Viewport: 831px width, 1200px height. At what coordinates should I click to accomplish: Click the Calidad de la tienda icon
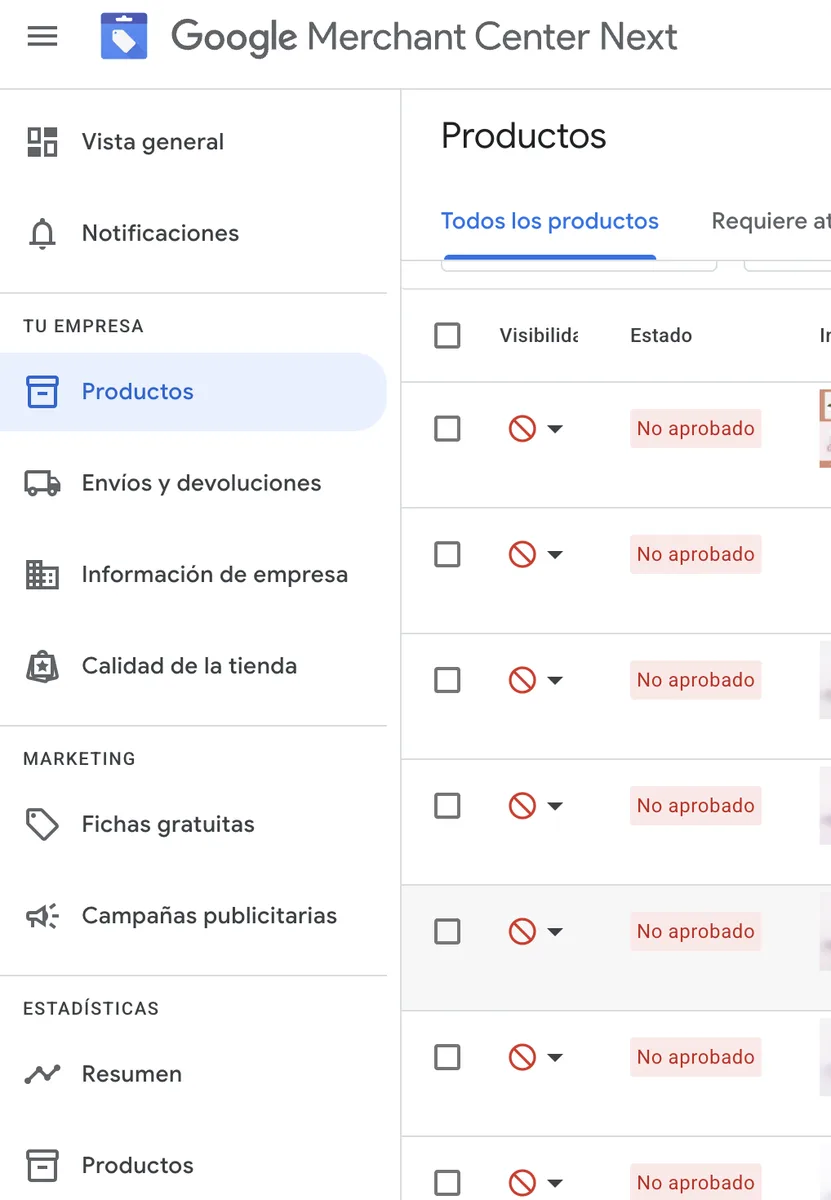[x=42, y=666]
